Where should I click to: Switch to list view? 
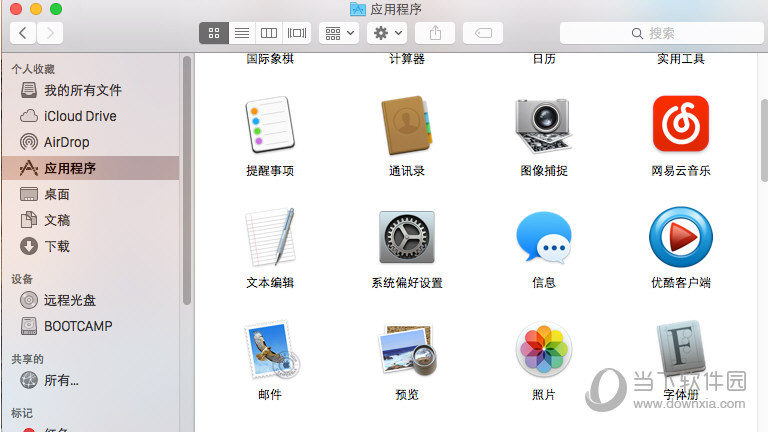pyautogui.click(x=242, y=33)
